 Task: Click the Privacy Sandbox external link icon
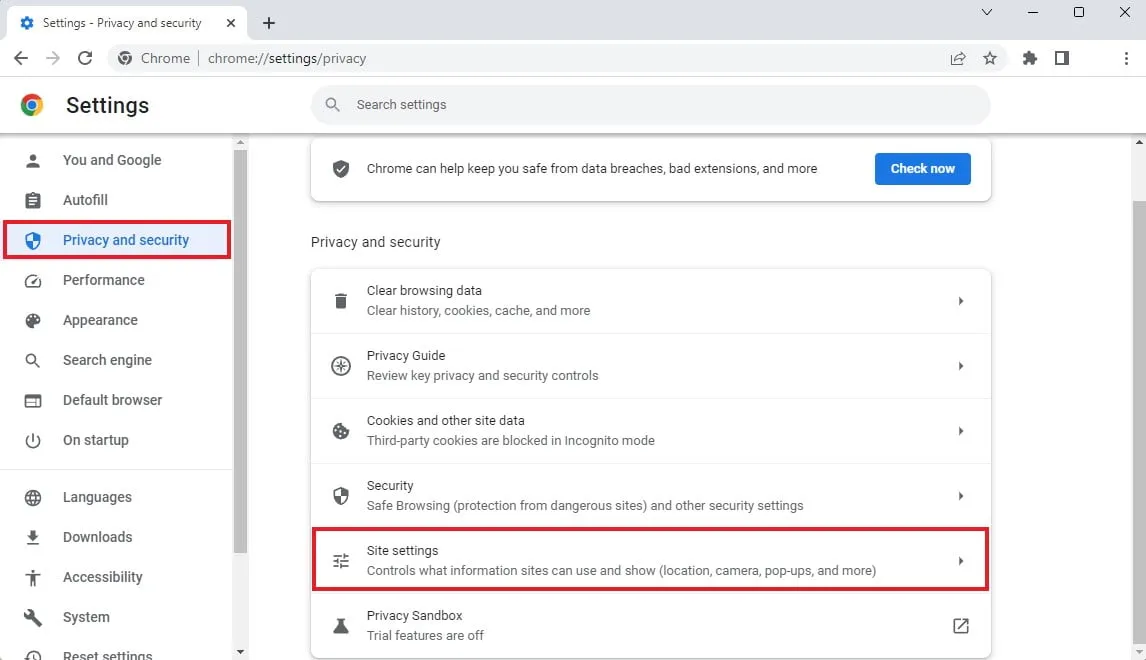pyautogui.click(x=960, y=625)
